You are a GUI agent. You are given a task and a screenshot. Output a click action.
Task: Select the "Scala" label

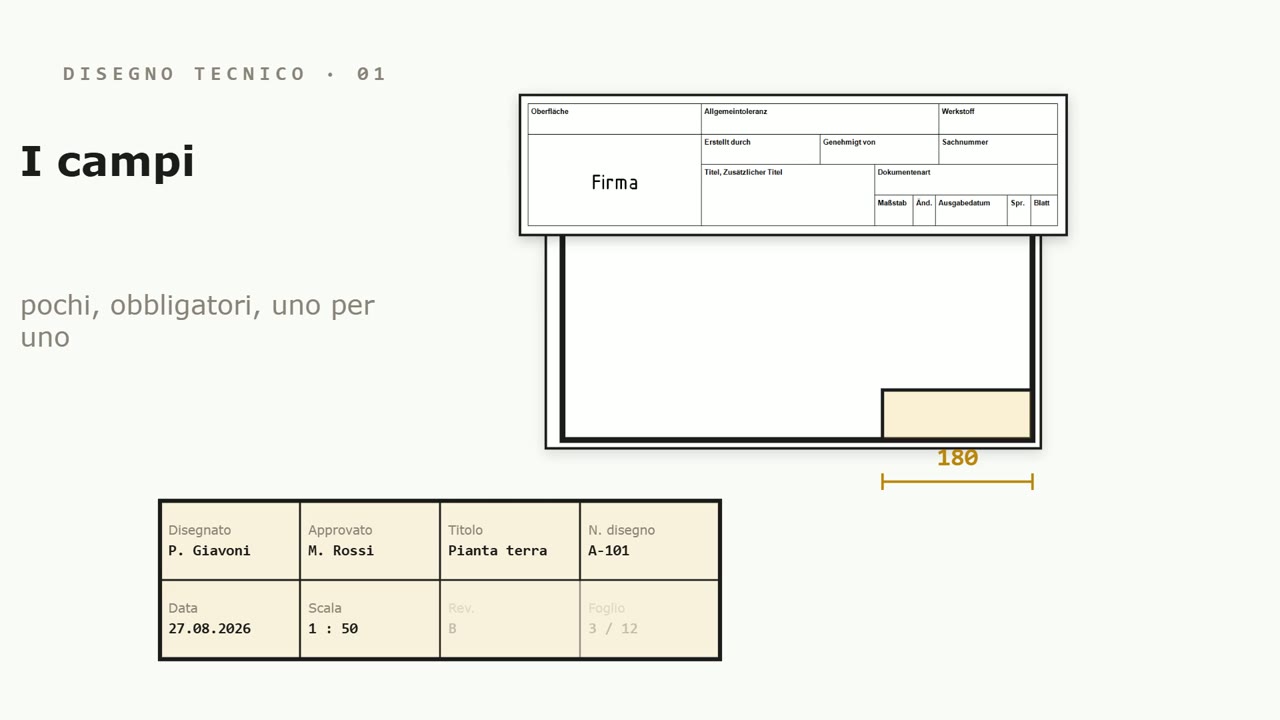click(x=325, y=608)
